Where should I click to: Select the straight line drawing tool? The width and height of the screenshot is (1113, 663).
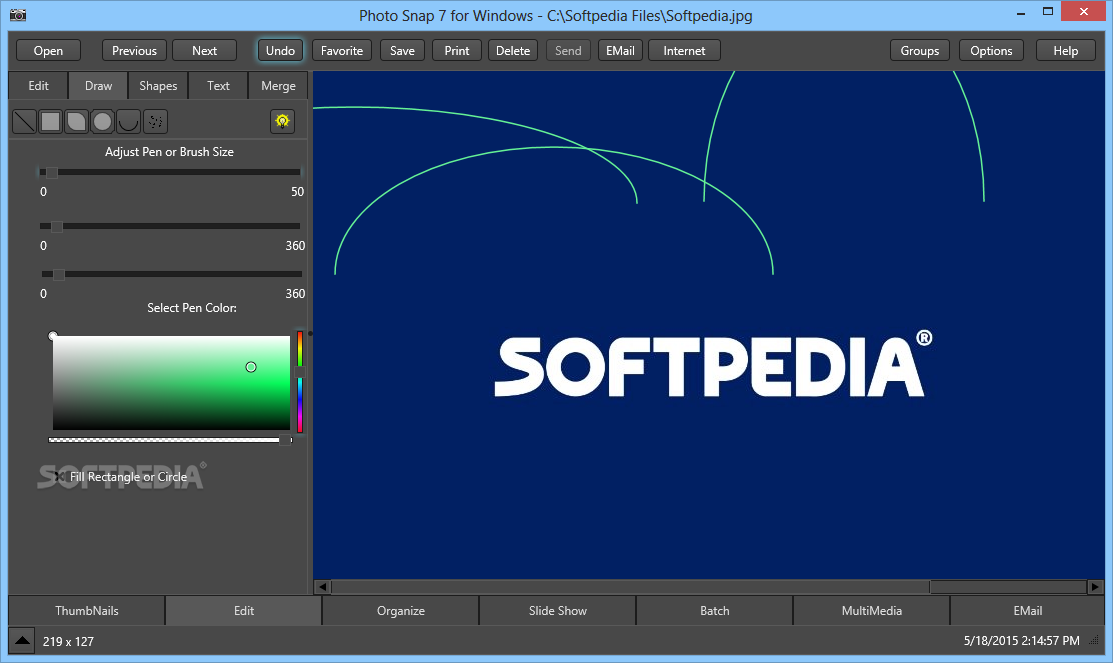[x=24, y=121]
